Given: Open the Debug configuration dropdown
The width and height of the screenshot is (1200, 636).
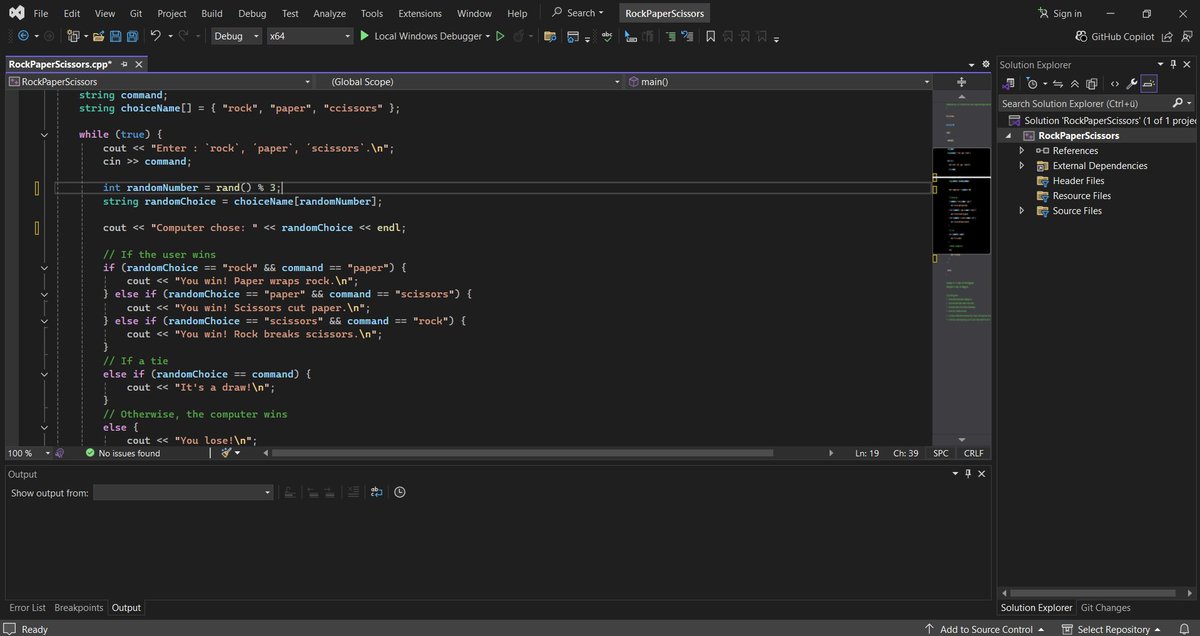Looking at the screenshot, I should pyautogui.click(x=236, y=36).
